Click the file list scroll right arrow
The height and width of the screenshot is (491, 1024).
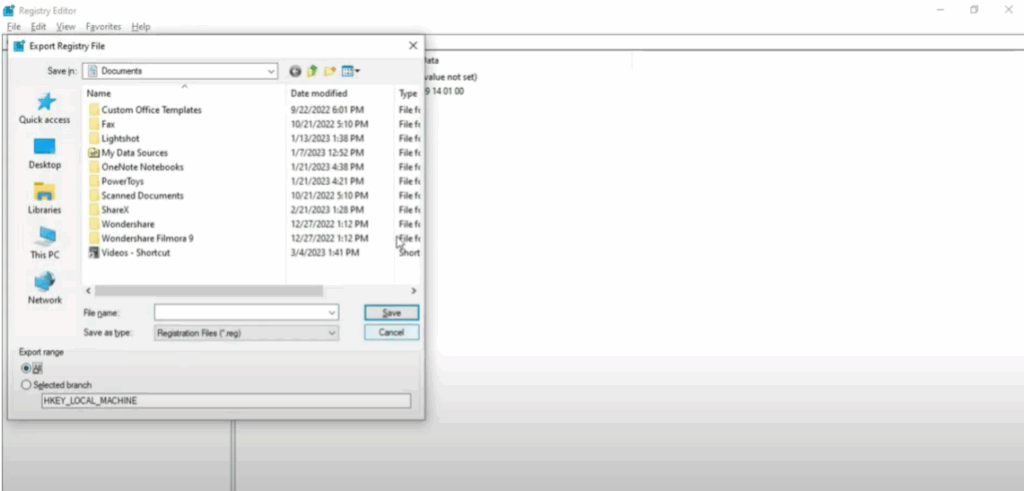[413, 291]
